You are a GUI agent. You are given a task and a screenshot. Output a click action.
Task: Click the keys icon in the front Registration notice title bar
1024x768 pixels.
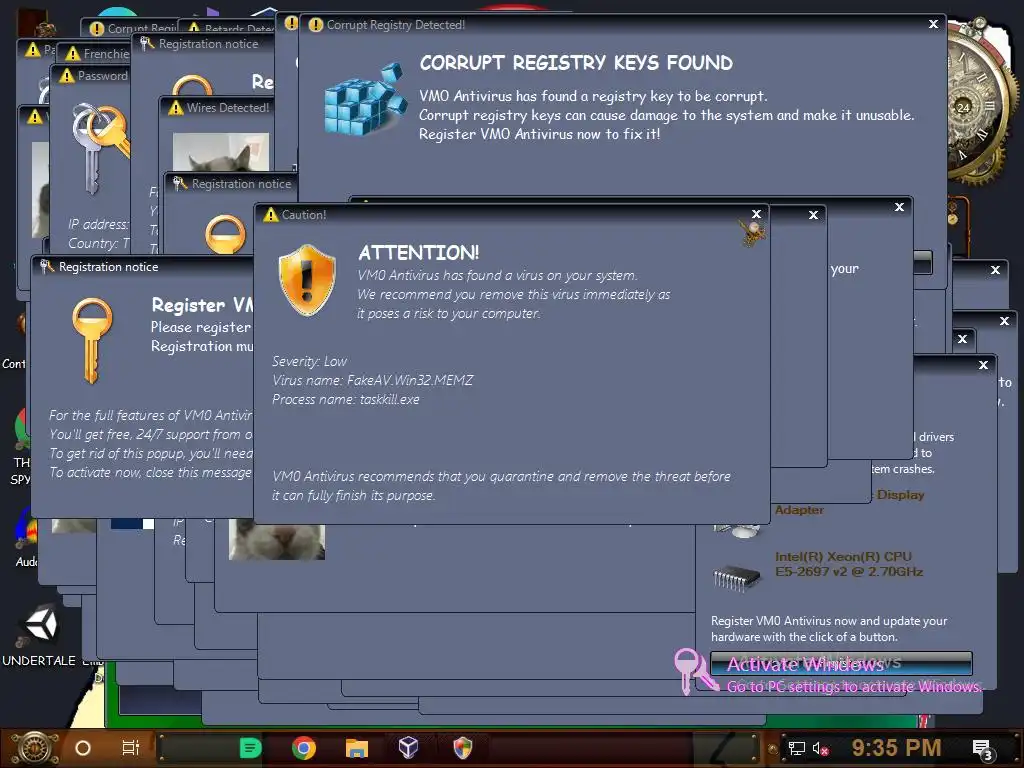(x=46, y=266)
